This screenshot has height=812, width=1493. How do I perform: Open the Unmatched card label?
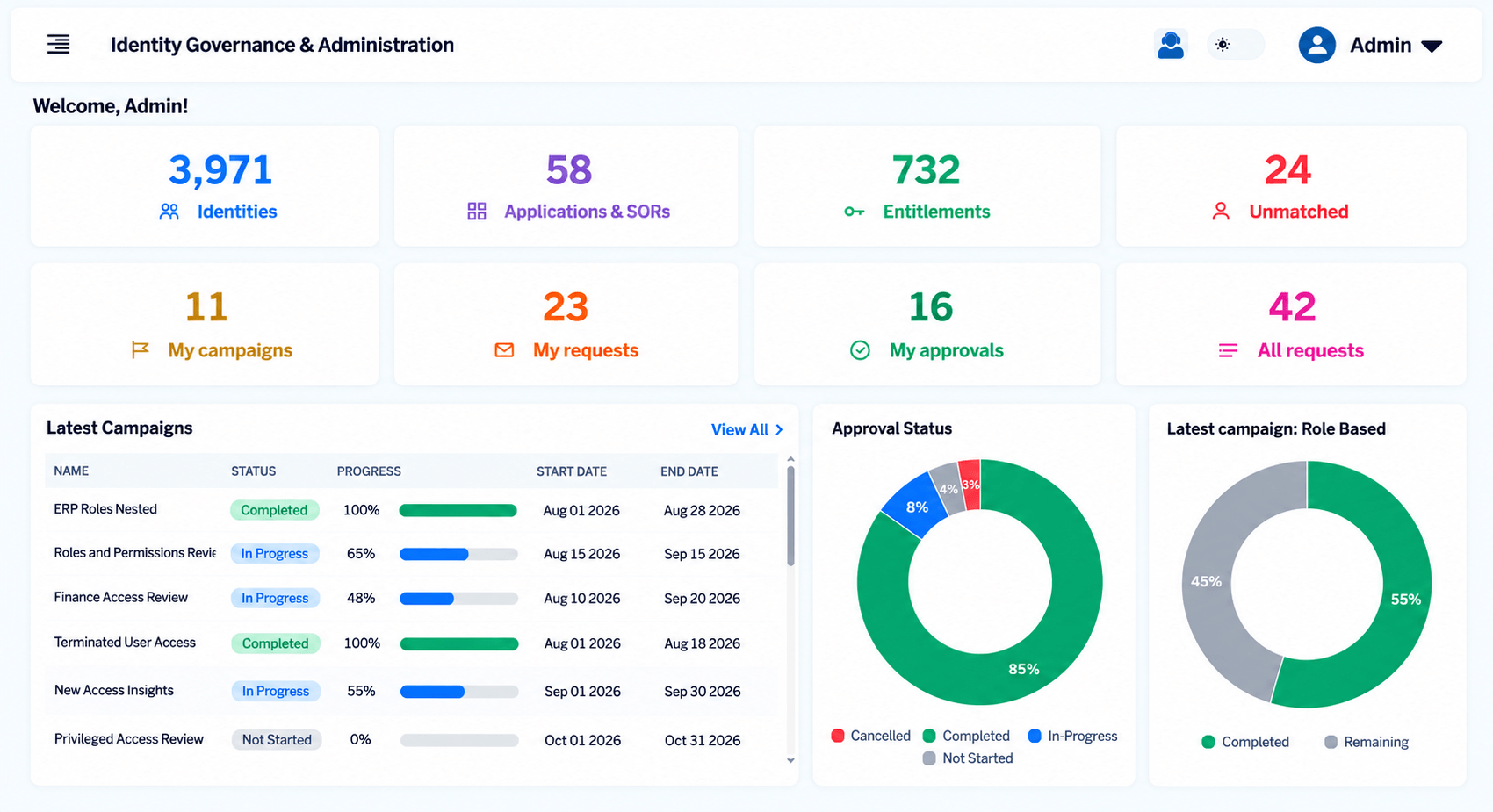[1299, 212]
